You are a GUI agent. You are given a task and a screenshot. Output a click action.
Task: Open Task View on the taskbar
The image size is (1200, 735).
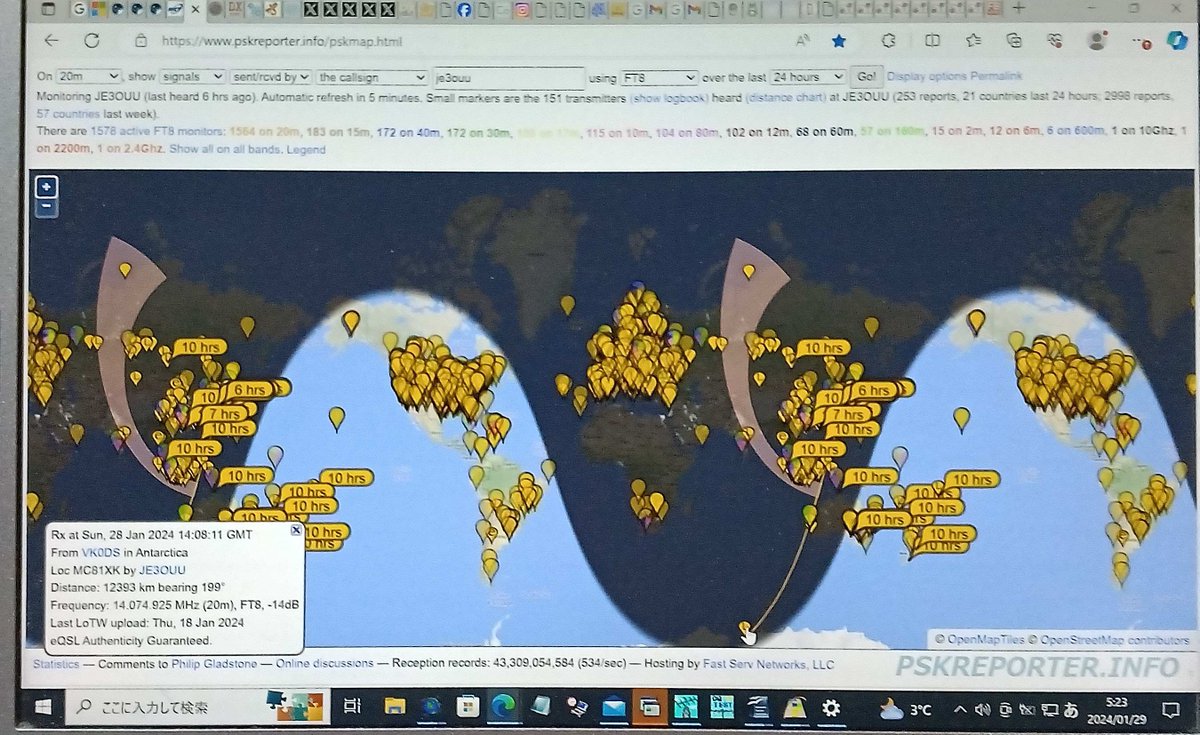352,707
